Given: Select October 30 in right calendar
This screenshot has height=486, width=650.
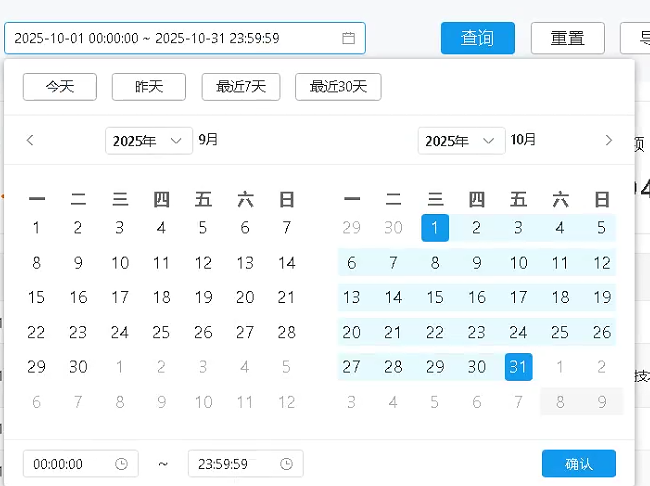Looking at the screenshot, I should click(477, 367).
